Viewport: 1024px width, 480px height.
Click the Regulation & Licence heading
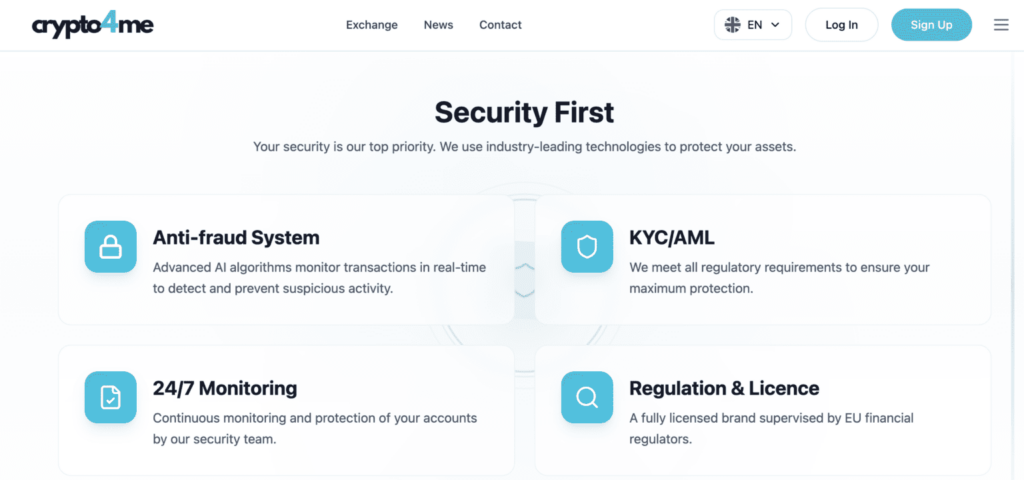(x=724, y=388)
